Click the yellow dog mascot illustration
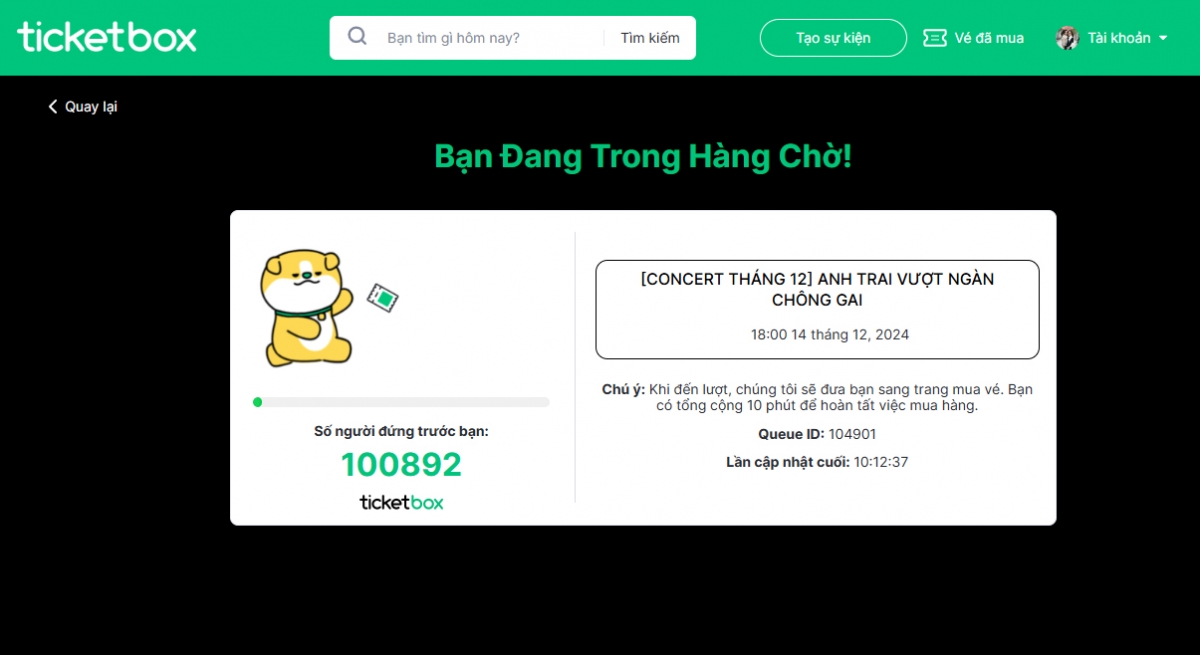 pyautogui.click(x=306, y=308)
